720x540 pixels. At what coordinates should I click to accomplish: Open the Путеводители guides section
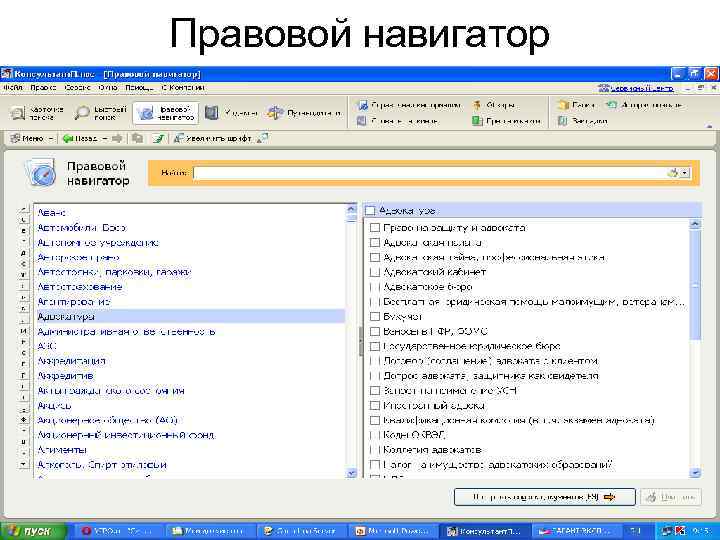305,113
